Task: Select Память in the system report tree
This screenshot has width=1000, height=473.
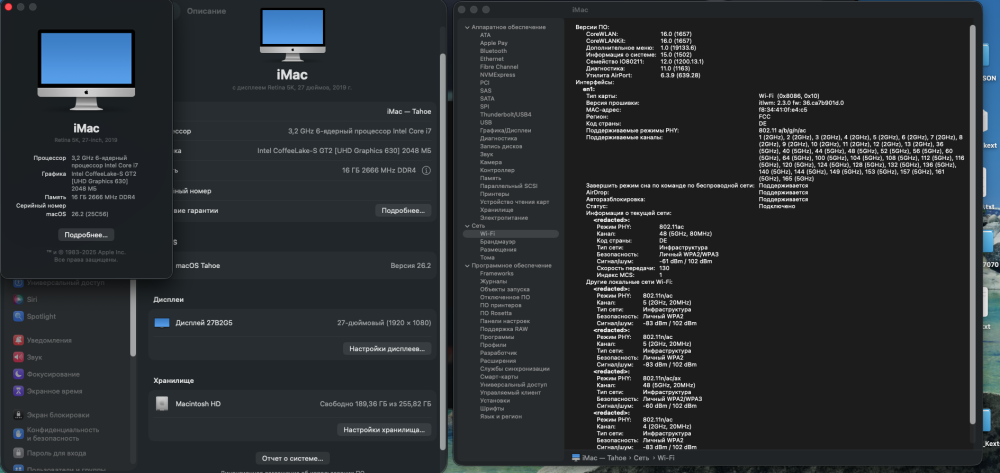Action: point(490,178)
